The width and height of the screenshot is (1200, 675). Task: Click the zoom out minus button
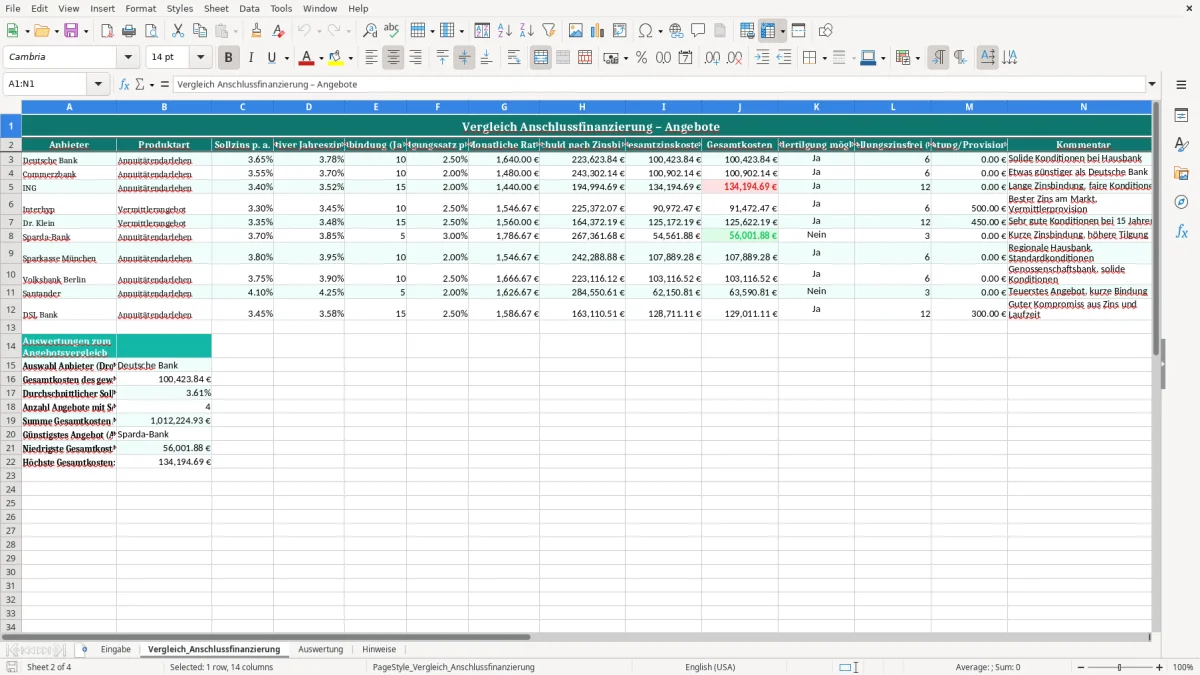pyautogui.click(x=1080, y=667)
